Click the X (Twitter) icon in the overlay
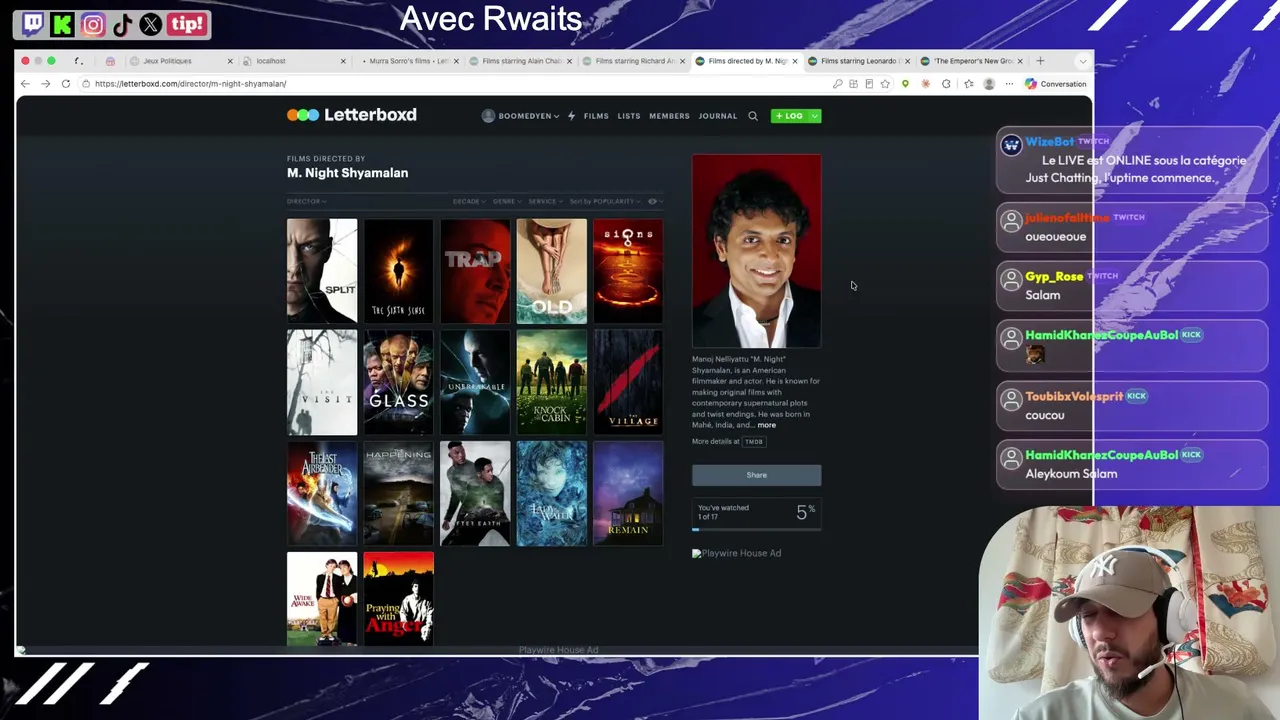 click(x=151, y=24)
